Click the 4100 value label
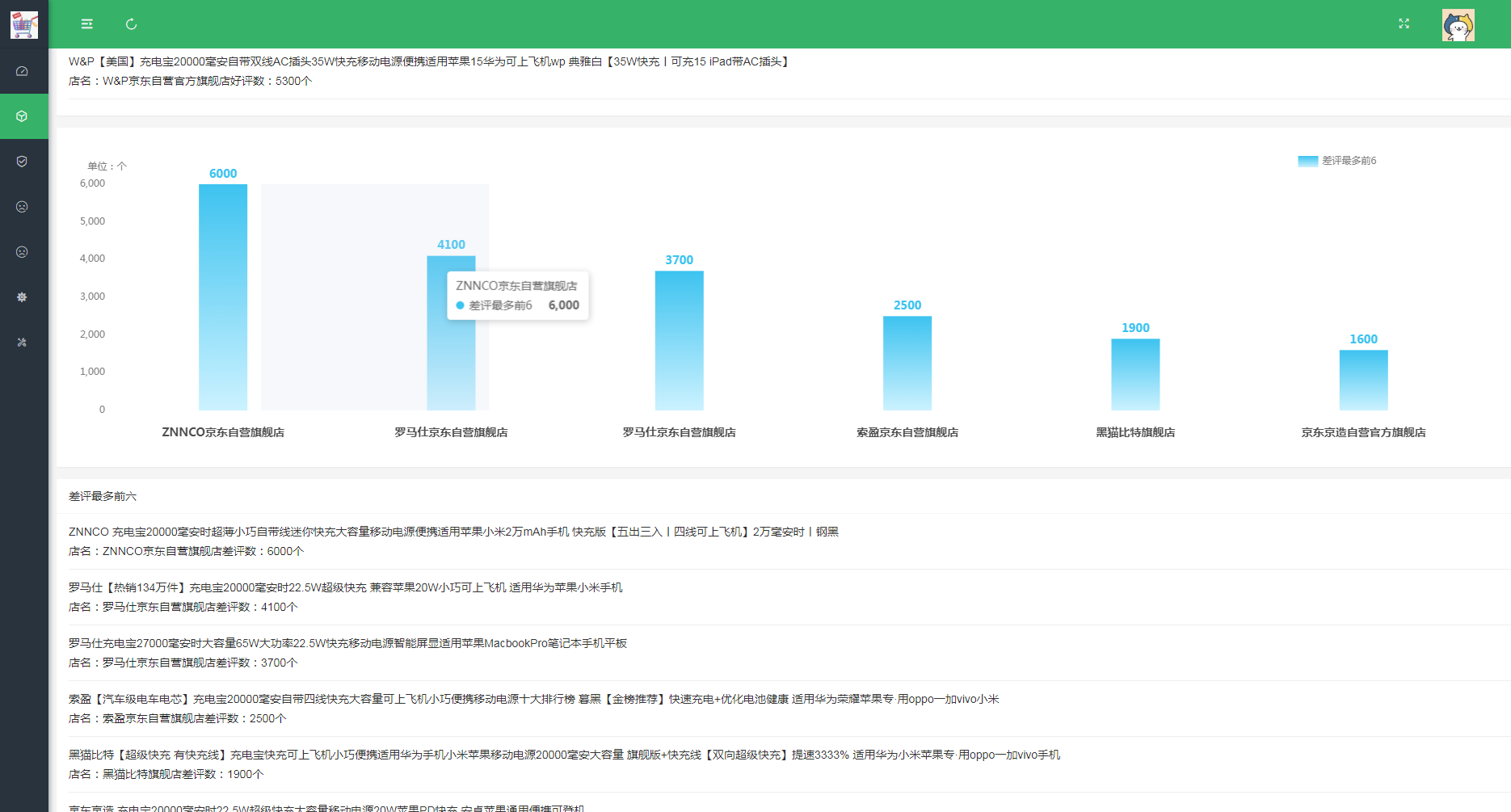Viewport: 1511px width, 812px height. [x=451, y=245]
